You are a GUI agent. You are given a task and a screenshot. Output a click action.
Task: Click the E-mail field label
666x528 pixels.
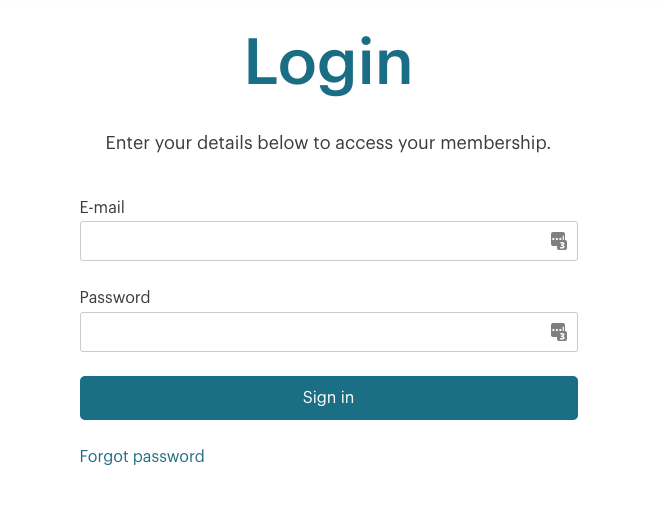pyautogui.click(x=102, y=207)
